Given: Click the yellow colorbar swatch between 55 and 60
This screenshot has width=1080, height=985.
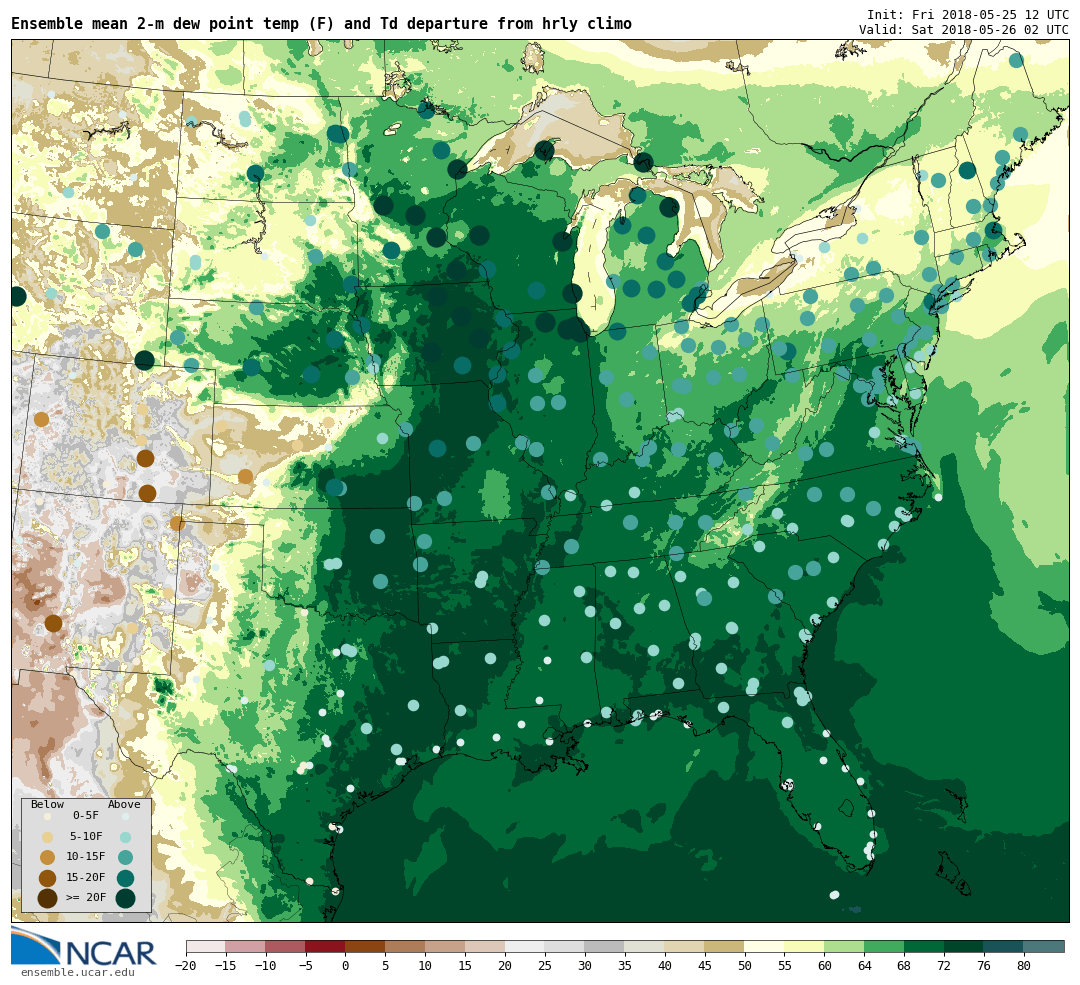Looking at the screenshot, I should tap(804, 946).
